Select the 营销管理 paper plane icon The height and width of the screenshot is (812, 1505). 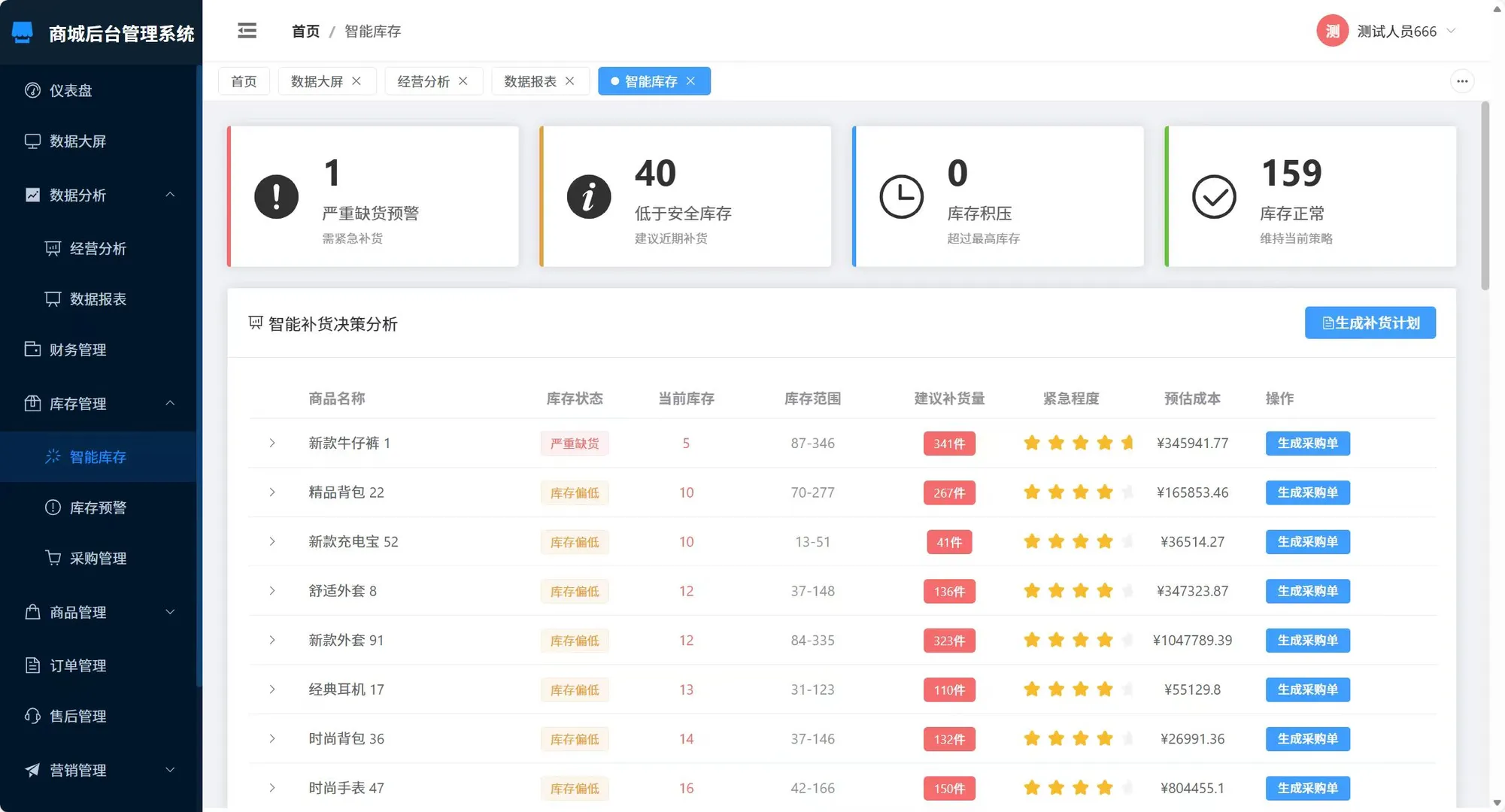click(x=32, y=769)
